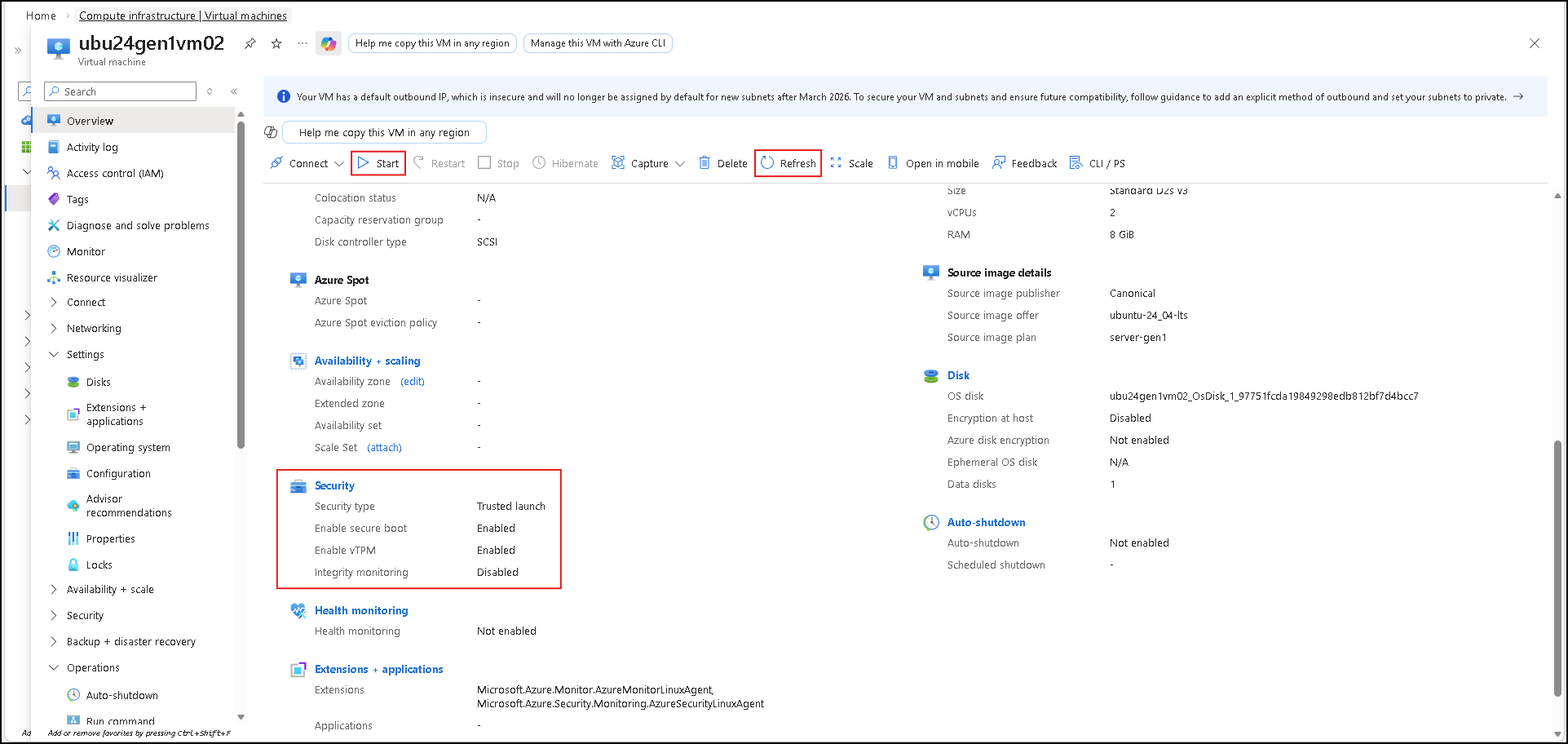Click the Scale icon in toolbar

point(836,163)
